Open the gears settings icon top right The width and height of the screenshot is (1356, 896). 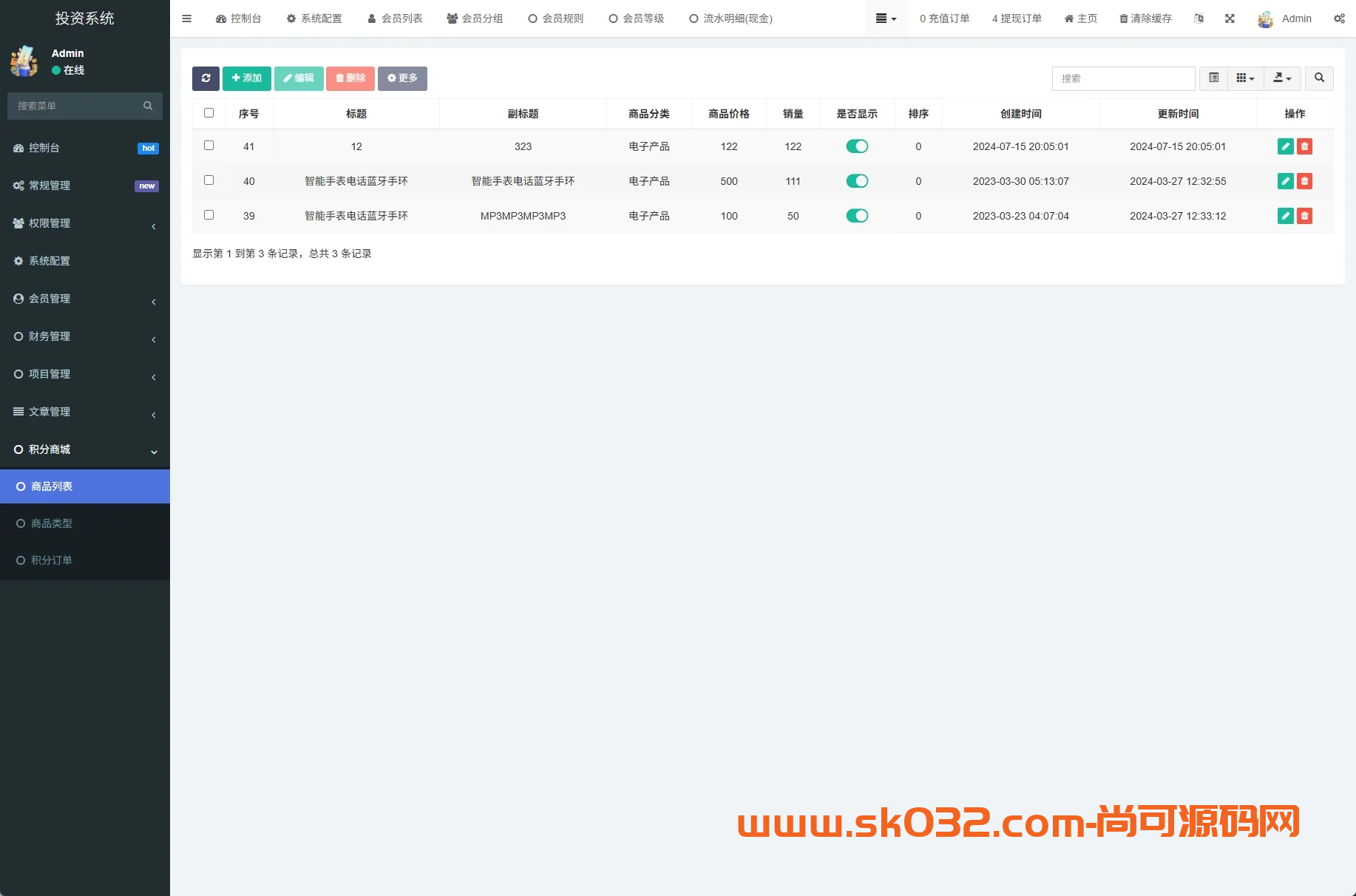pos(1340,18)
